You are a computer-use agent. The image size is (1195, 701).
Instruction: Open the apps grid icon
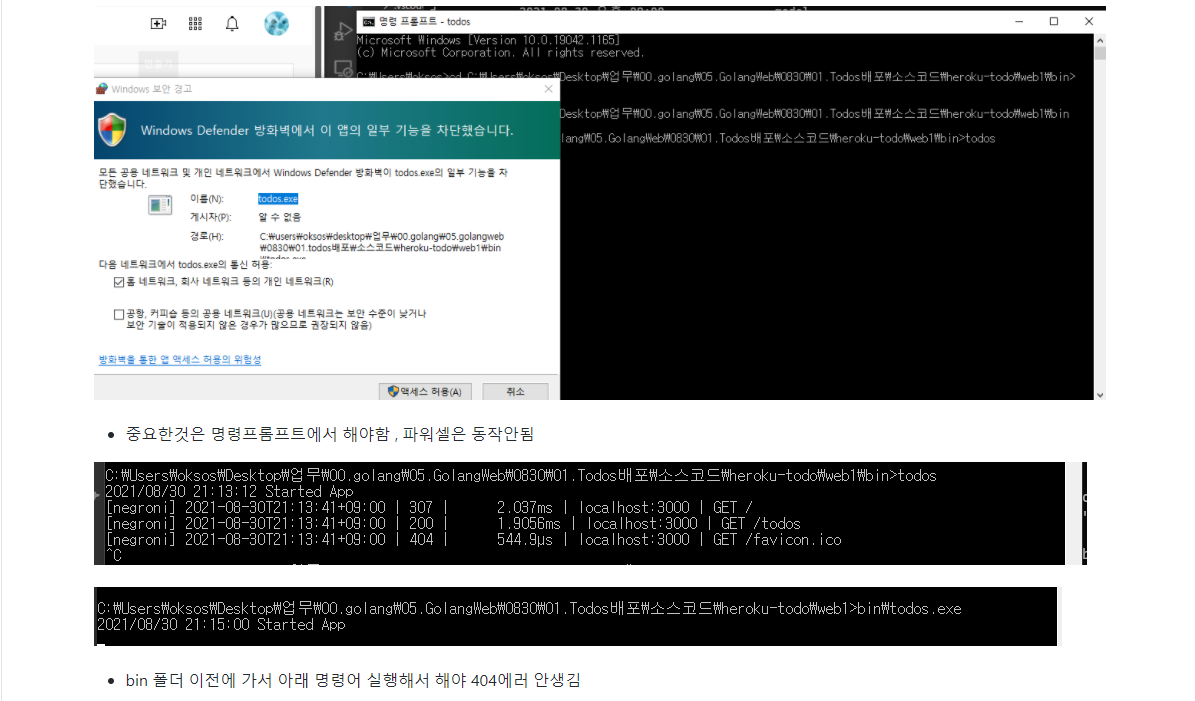click(195, 24)
